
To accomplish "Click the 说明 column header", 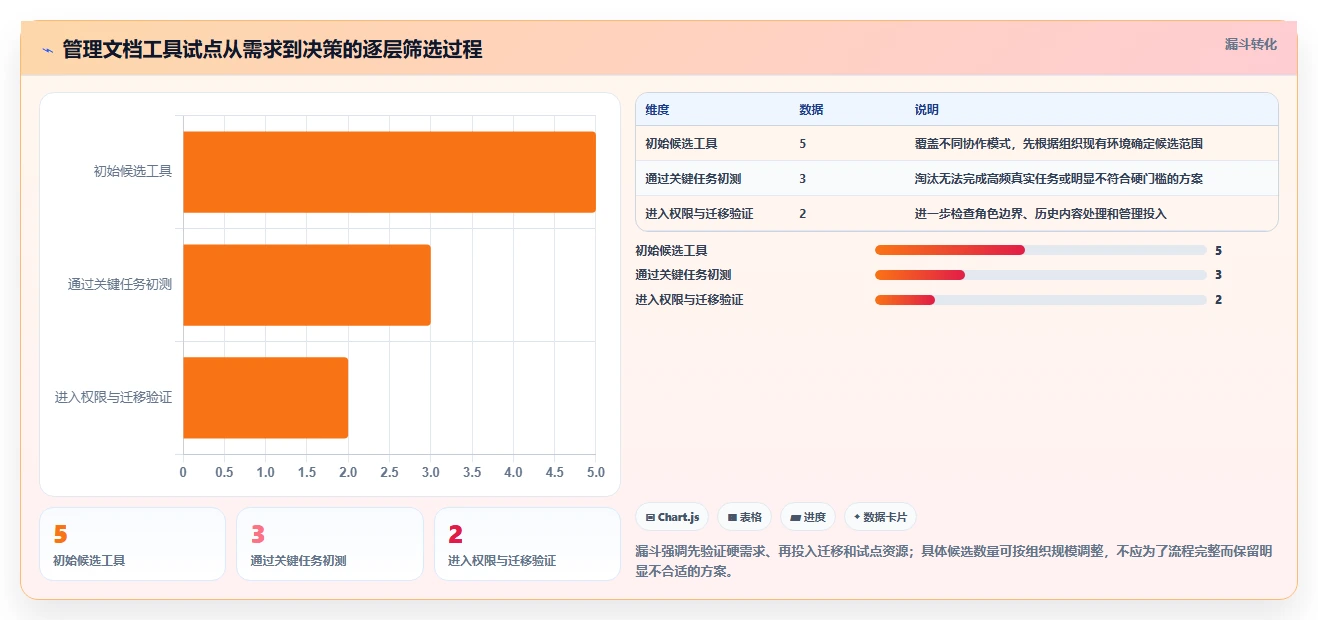I will click(x=926, y=110).
